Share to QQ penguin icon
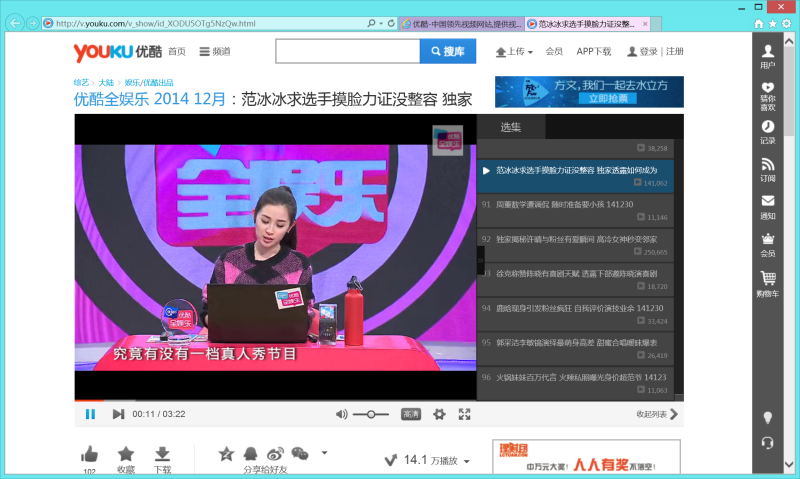The width and height of the screenshot is (800, 479). [251, 453]
